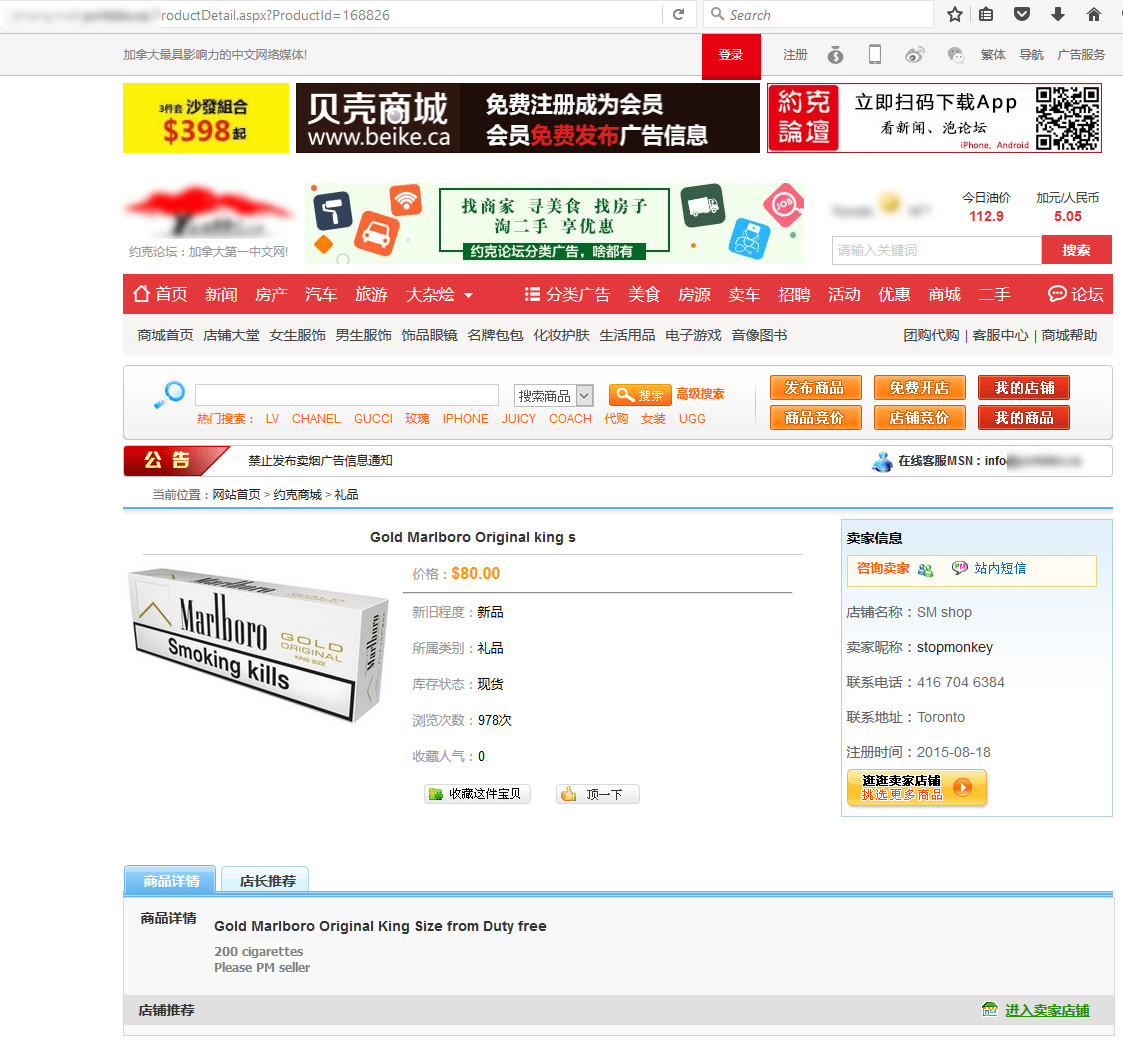Click 收藏这件宝贝 to favorite item
This screenshot has height=1045, width=1123.
click(477, 794)
